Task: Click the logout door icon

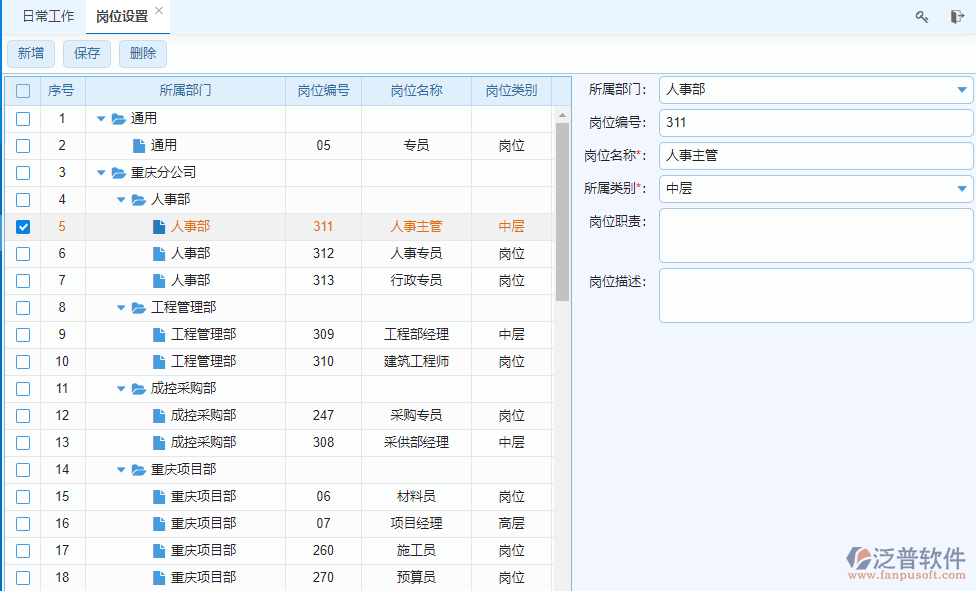Action: pyautogui.click(x=956, y=16)
